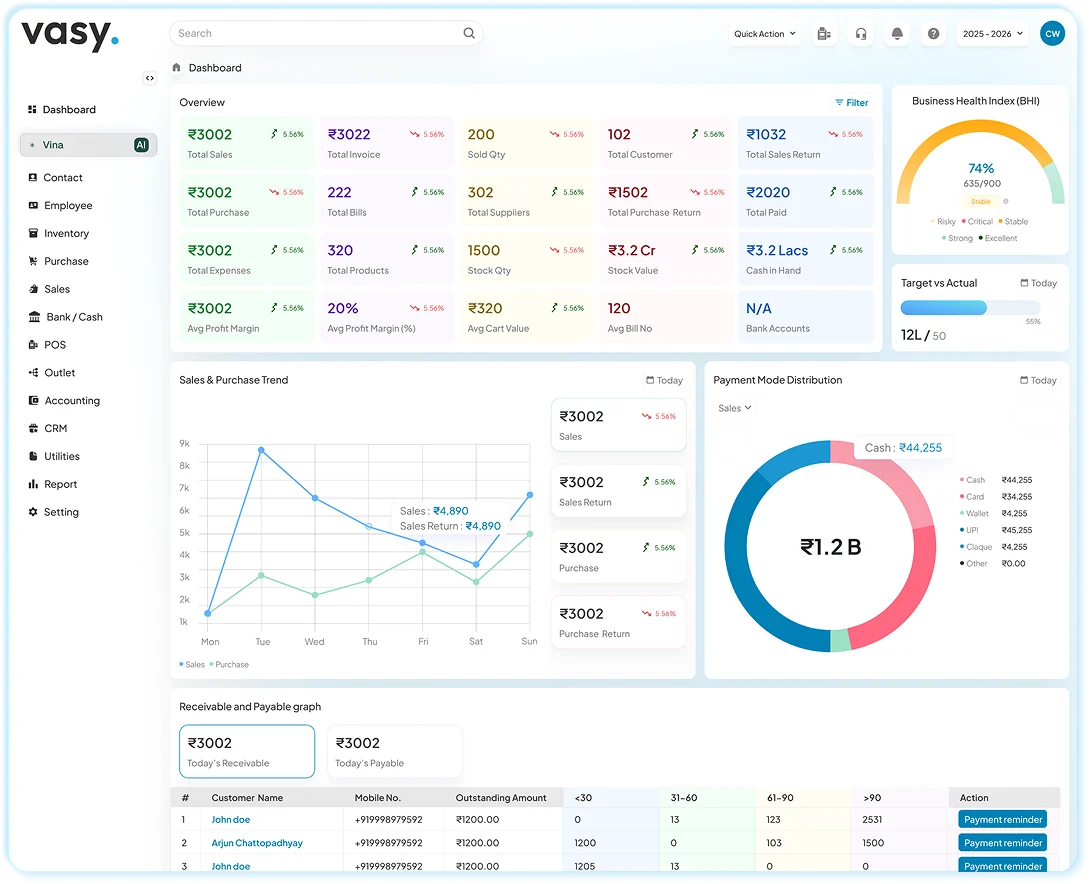Click the Cash in Hand ₹3.2 Lacs card
Screen dimensions: 1090x884
tap(805, 259)
